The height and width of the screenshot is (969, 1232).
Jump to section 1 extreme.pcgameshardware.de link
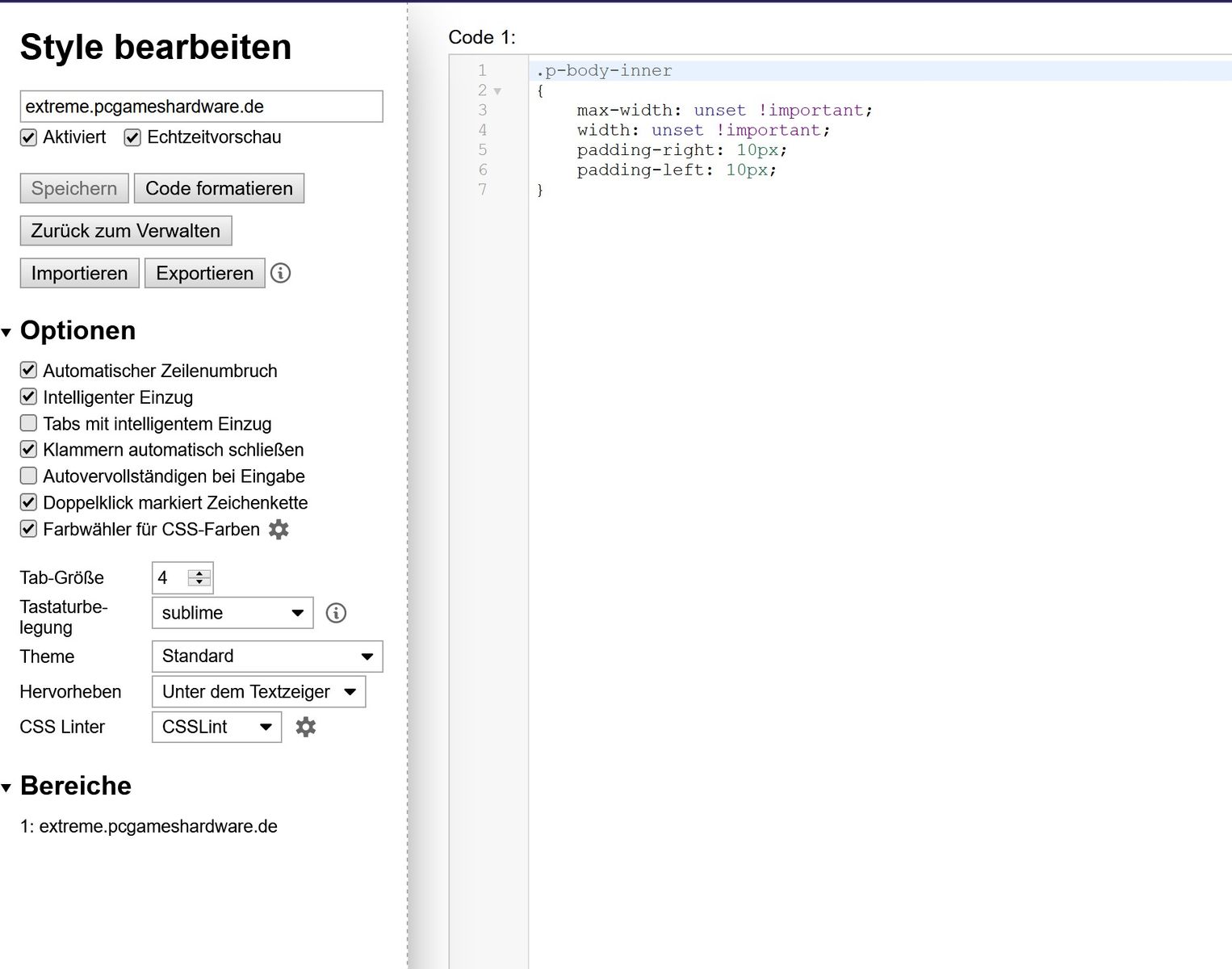point(149,827)
